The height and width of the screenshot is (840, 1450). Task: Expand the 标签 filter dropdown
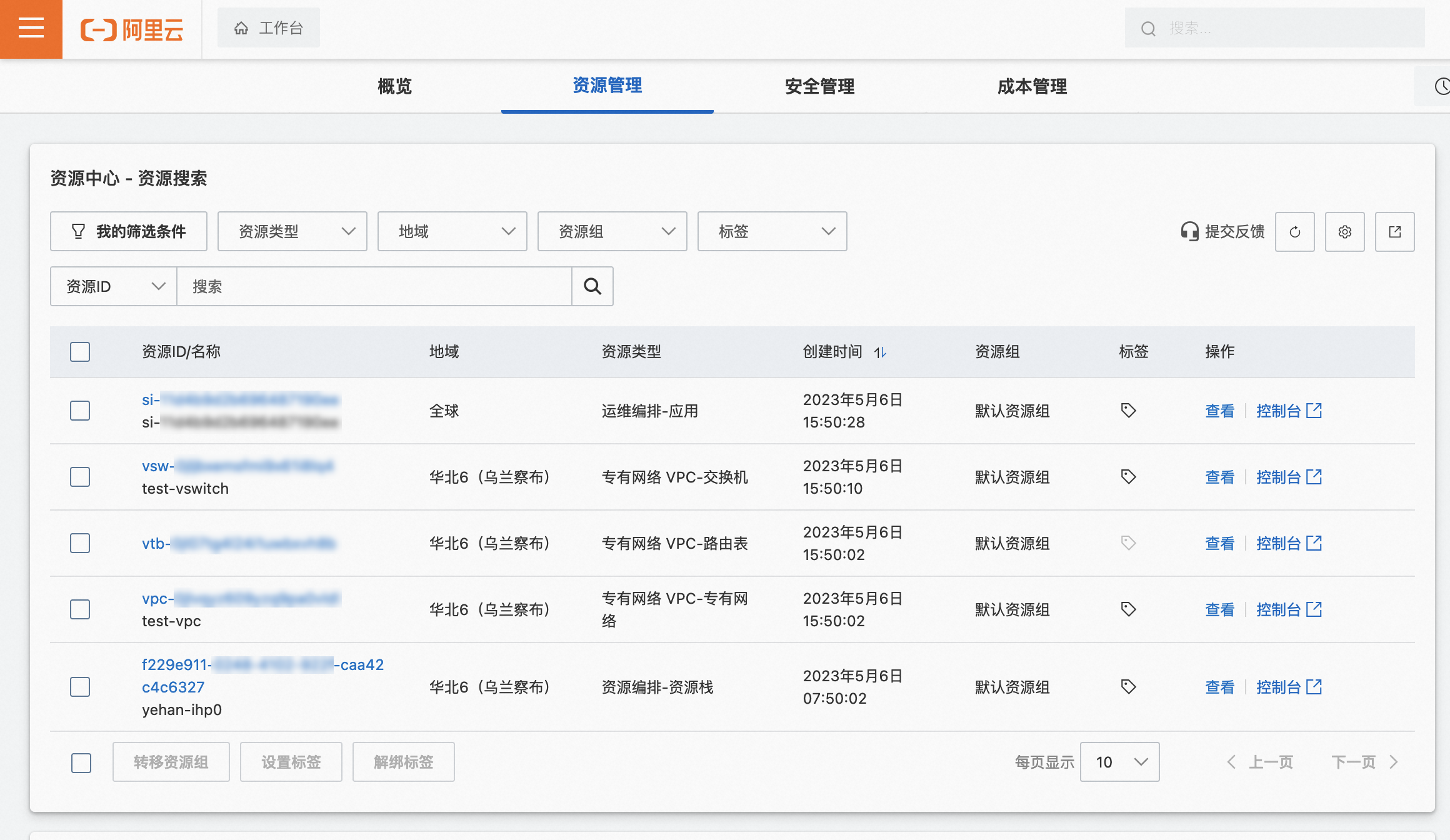coord(772,232)
